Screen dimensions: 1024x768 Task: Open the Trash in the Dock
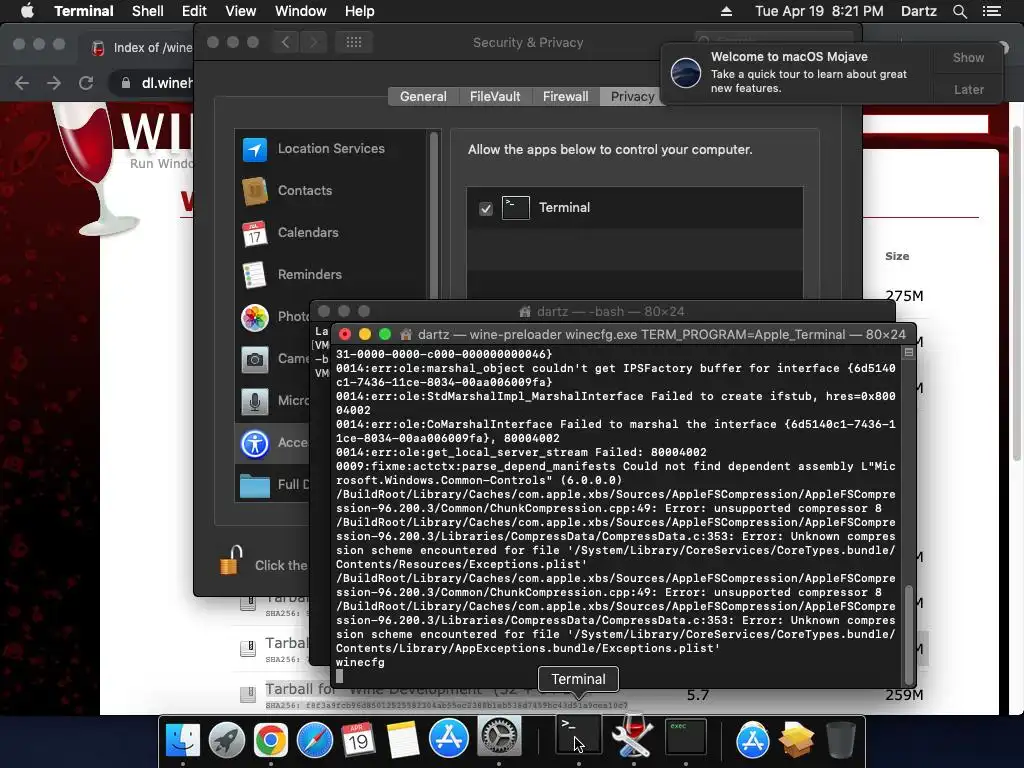click(x=840, y=740)
